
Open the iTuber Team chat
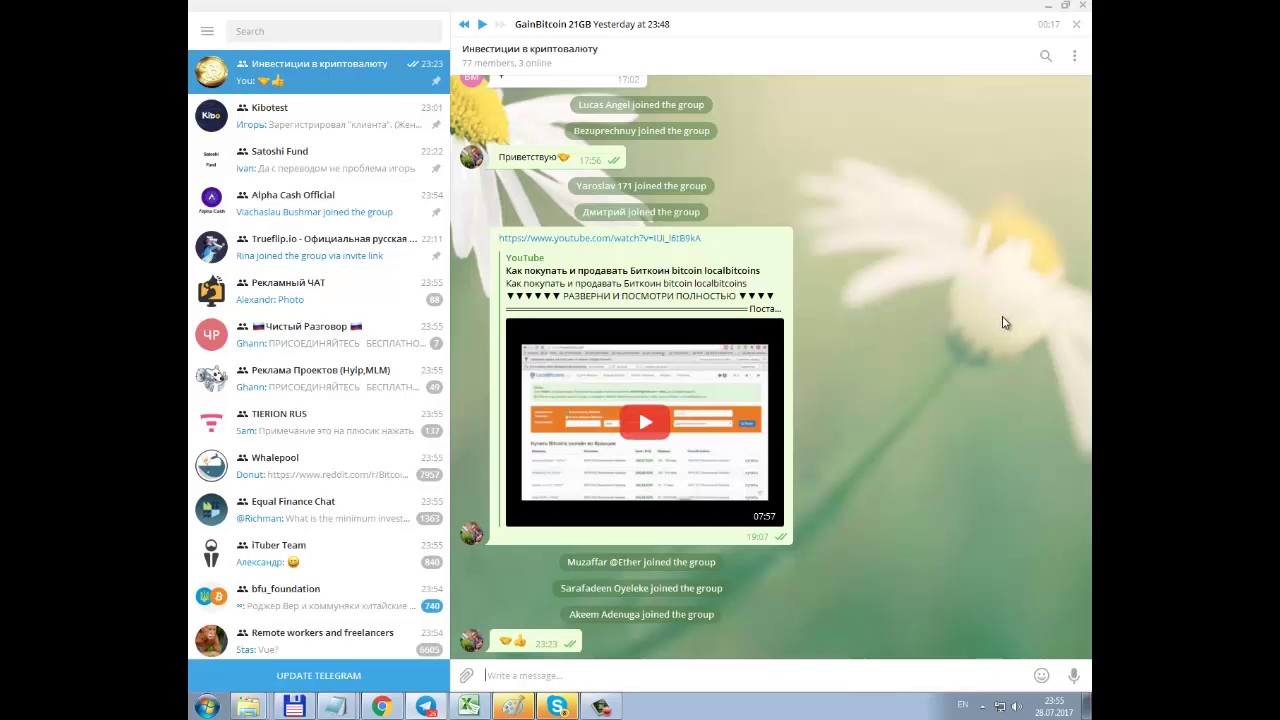[319, 553]
